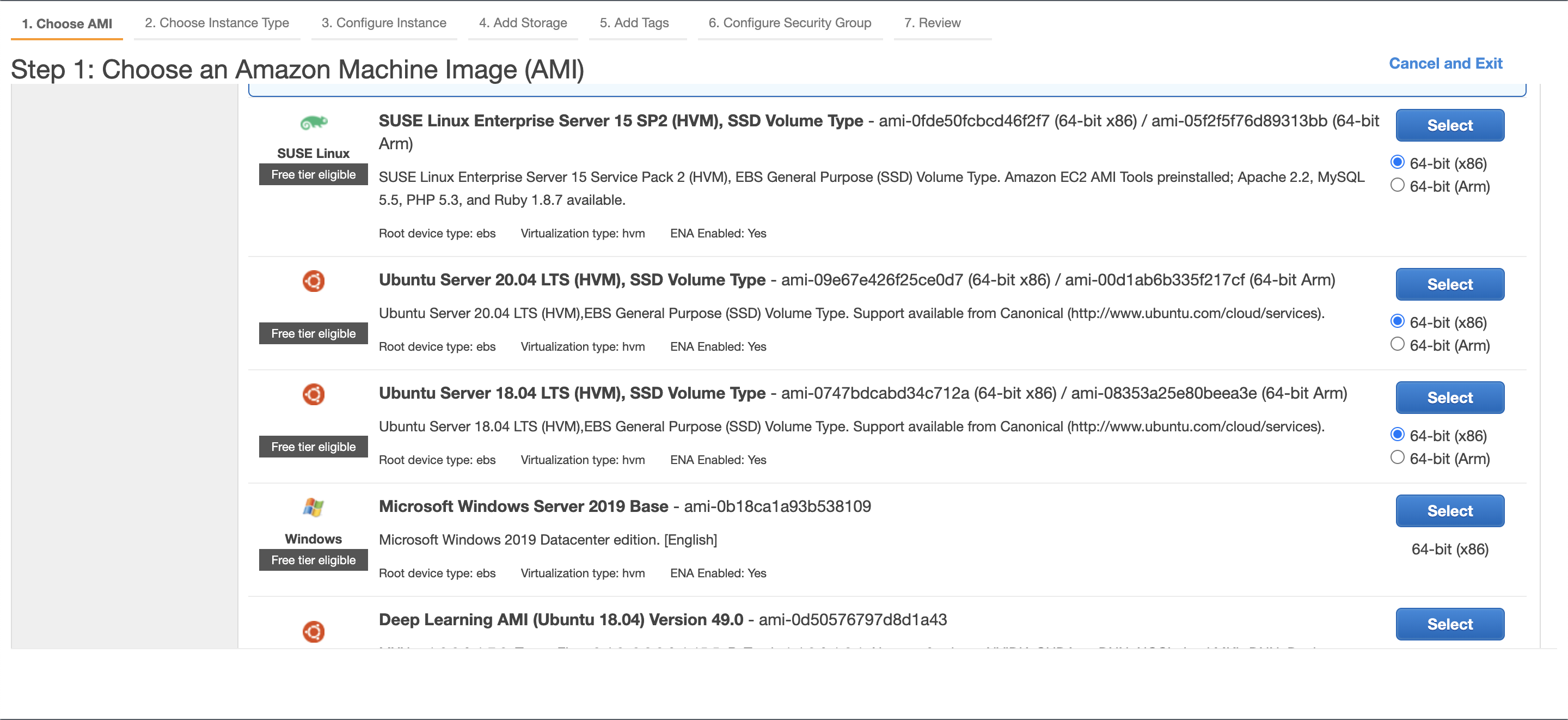Select the Microsoft Windows Server 2019 Base AMI
The width and height of the screenshot is (1568, 720).
[1450, 511]
